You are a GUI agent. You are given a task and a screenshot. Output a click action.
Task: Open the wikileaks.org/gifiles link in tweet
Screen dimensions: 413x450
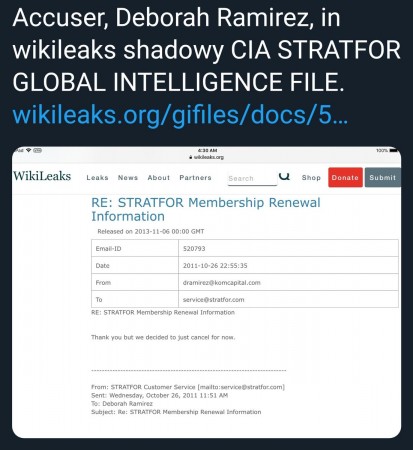click(180, 114)
